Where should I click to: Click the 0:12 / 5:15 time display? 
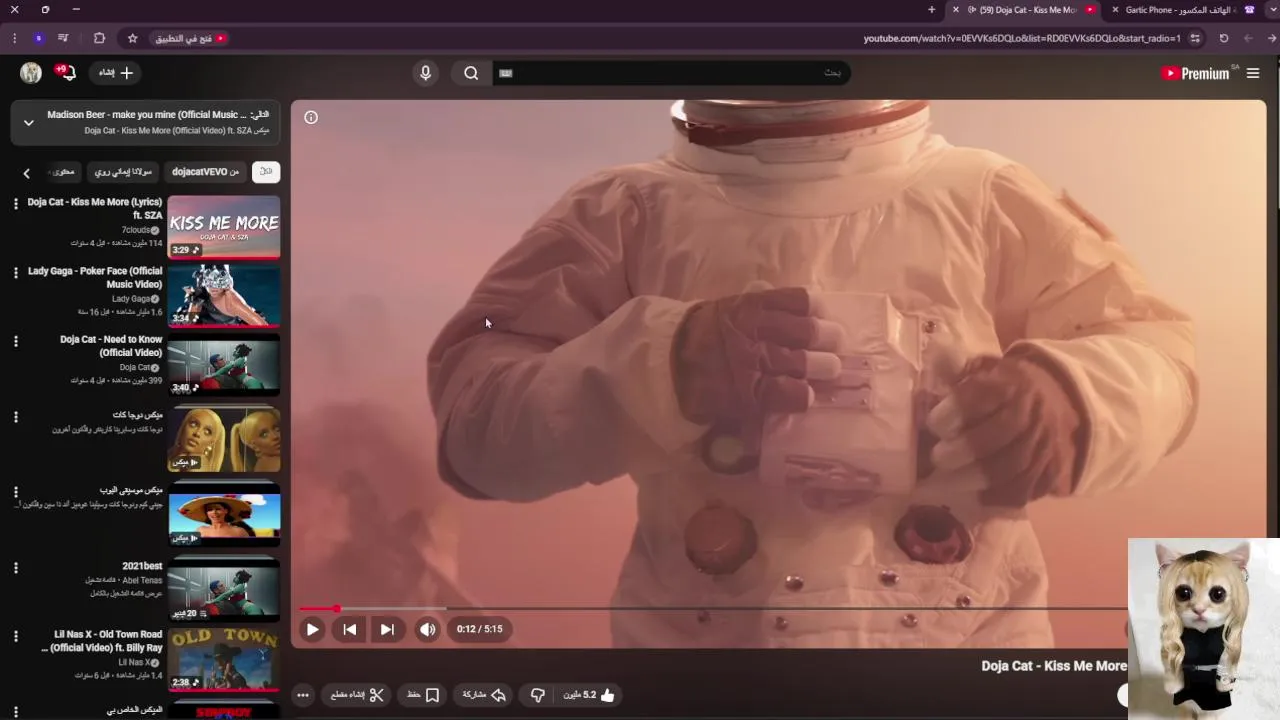point(479,629)
